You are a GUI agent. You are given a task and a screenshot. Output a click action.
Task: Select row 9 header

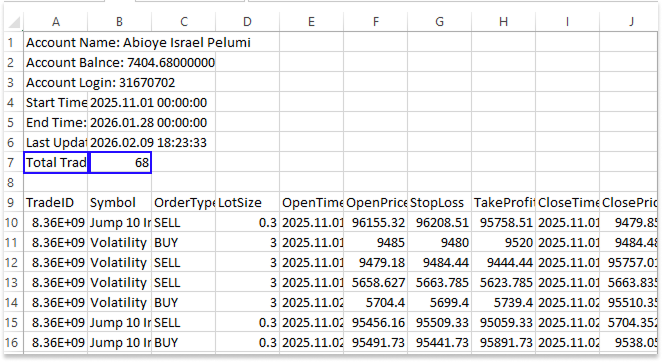pyautogui.click(x=14, y=203)
